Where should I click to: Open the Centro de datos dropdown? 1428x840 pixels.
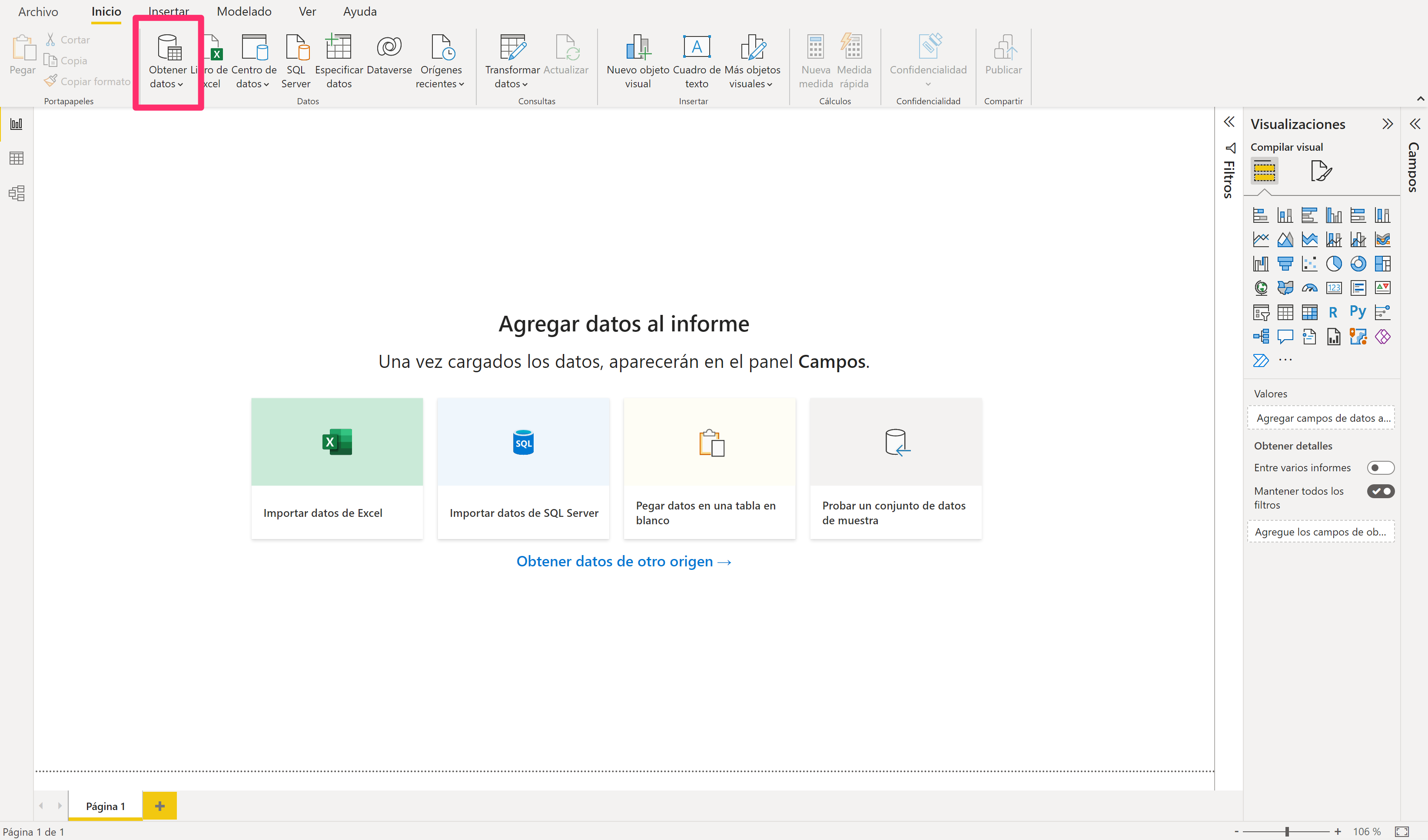253,61
